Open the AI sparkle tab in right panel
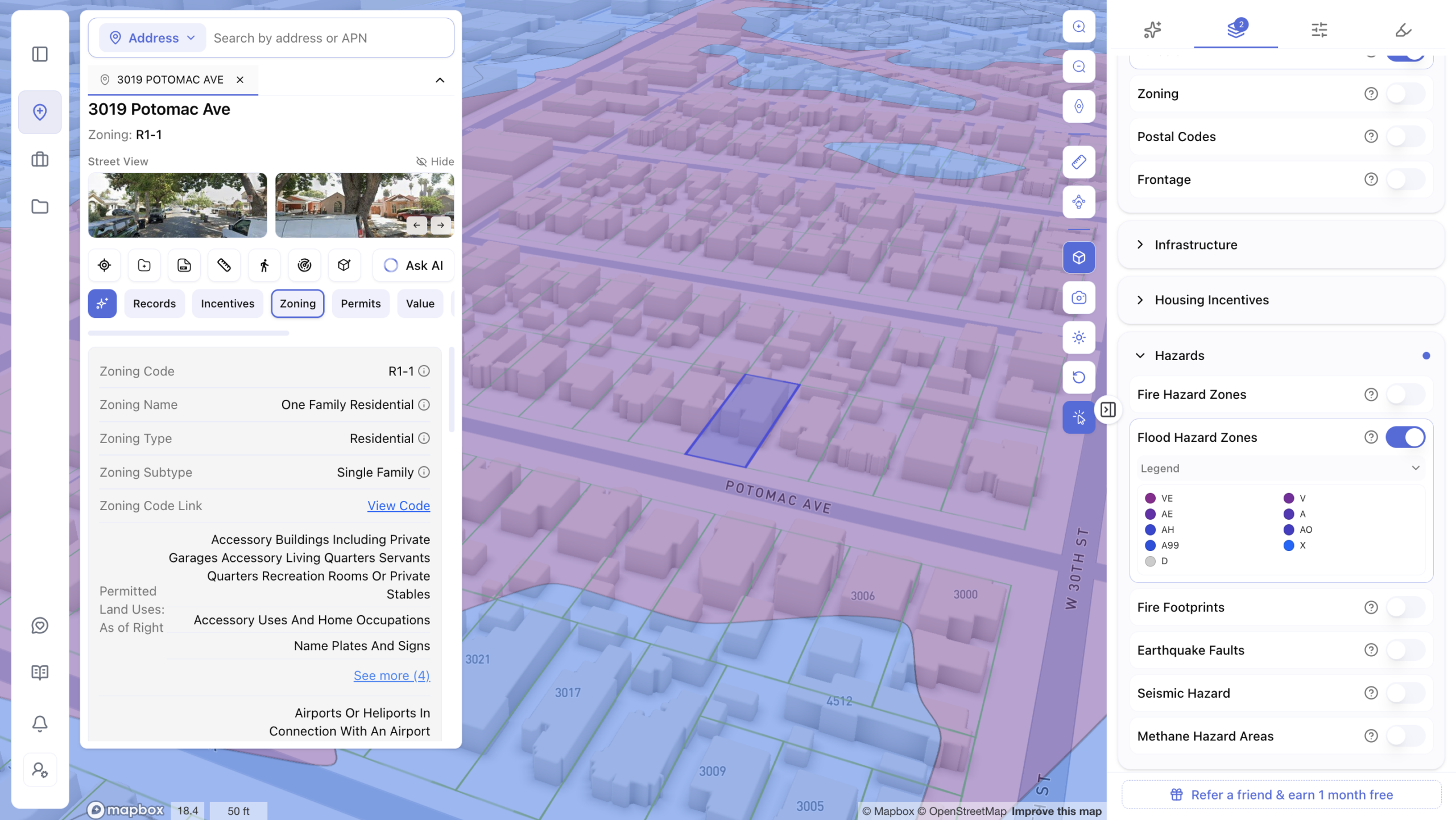This screenshot has height=820, width=1456. [x=1152, y=30]
